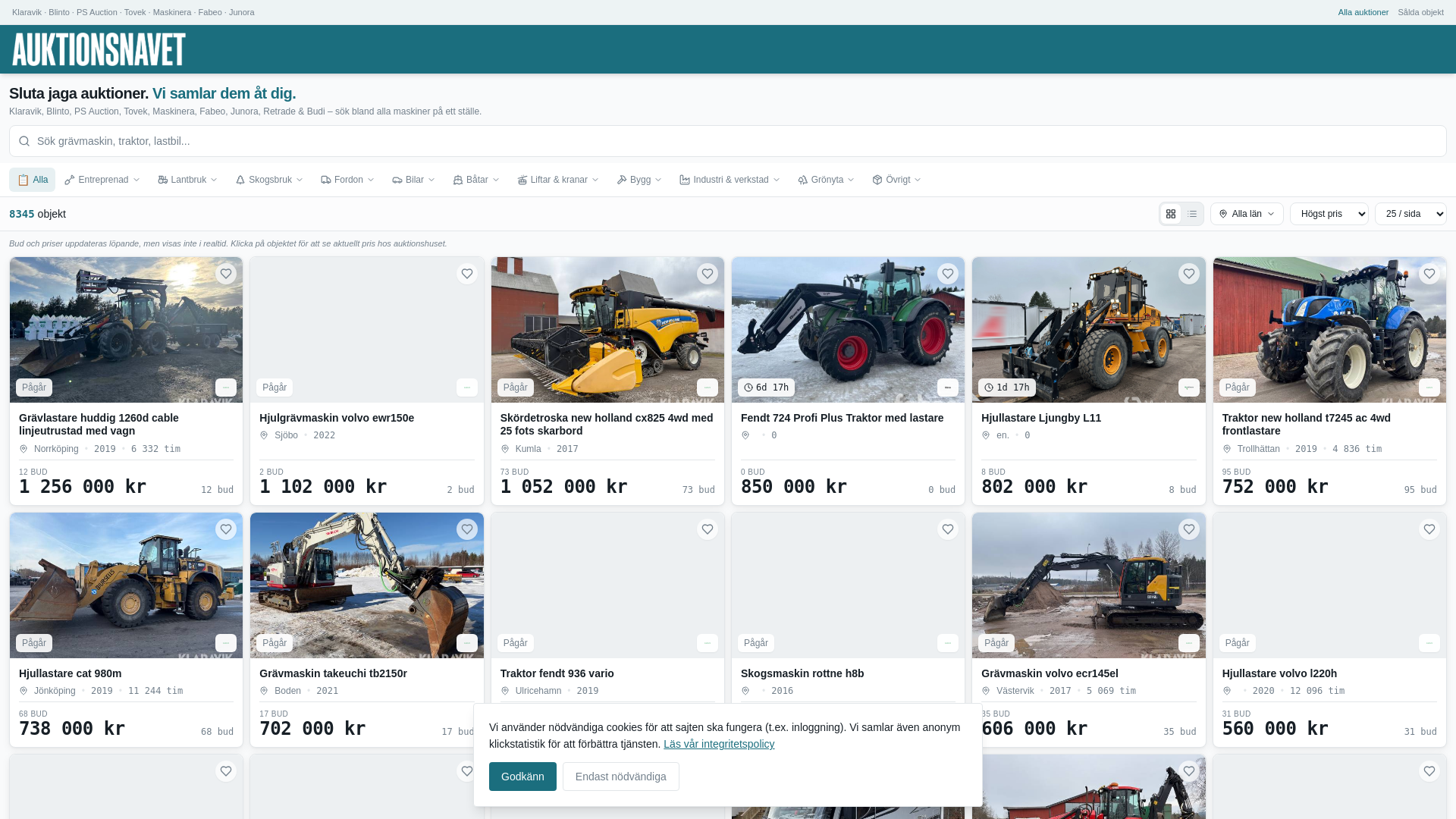
Task: Favorite the Traktor fendt 936 vario listing
Action: (708, 529)
